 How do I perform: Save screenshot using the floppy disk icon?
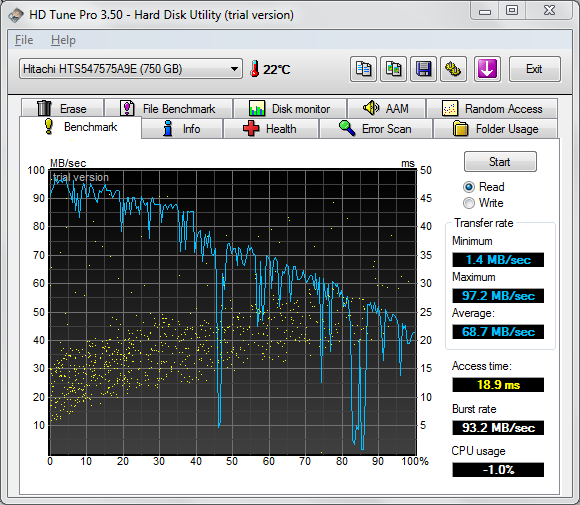[424, 69]
